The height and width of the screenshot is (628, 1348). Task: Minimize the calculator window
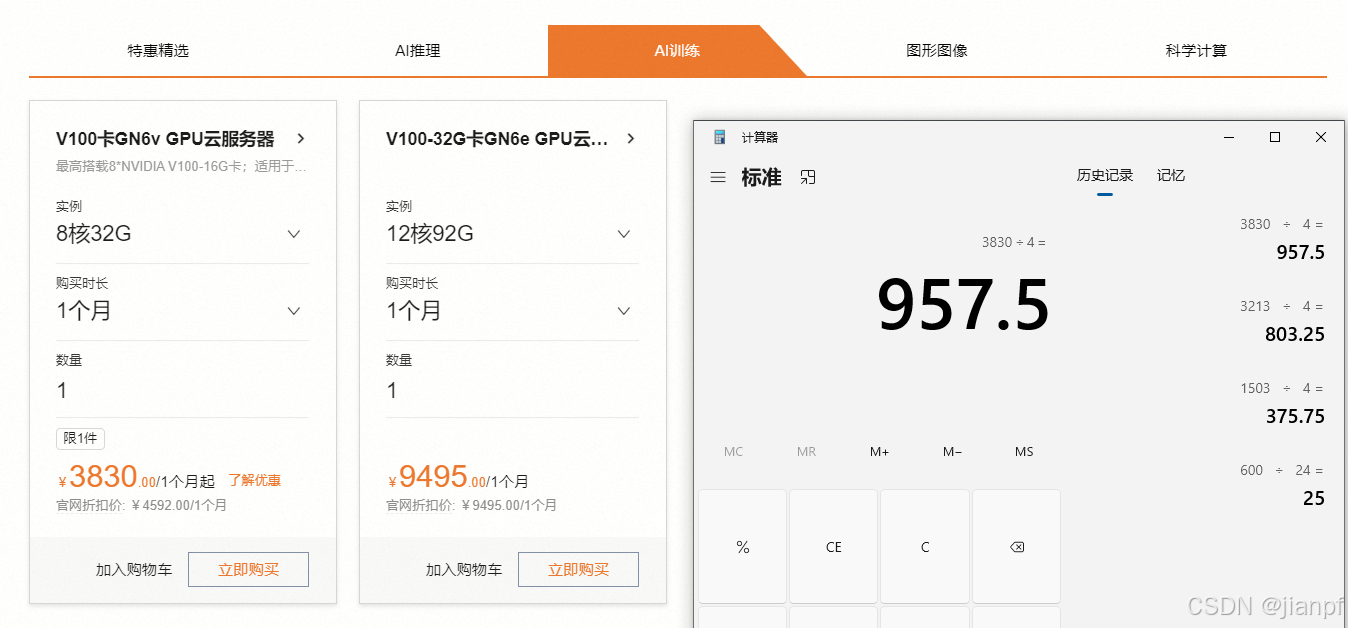click(1229, 137)
